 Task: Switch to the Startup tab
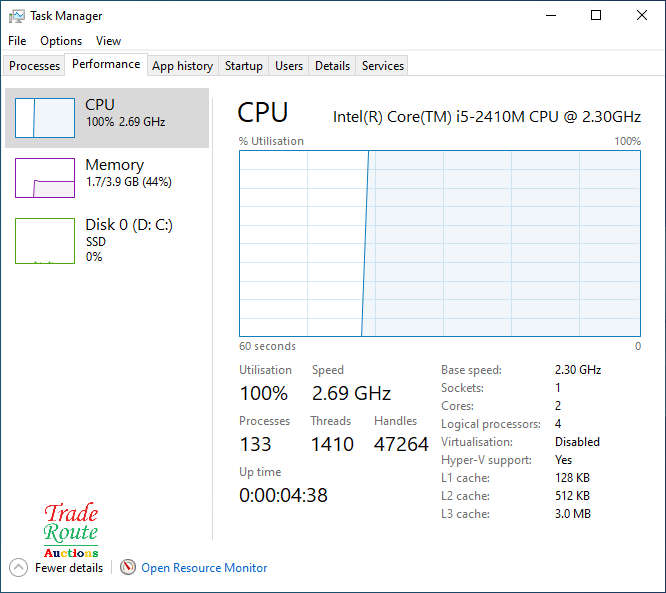pyautogui.click(x=244, y=66)
